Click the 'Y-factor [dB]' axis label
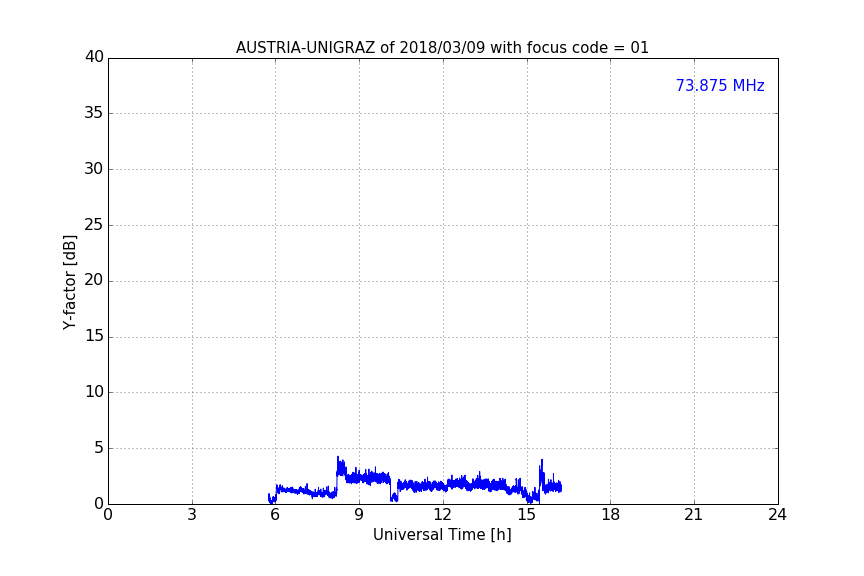The image size is (864, 576). (69, 282)
